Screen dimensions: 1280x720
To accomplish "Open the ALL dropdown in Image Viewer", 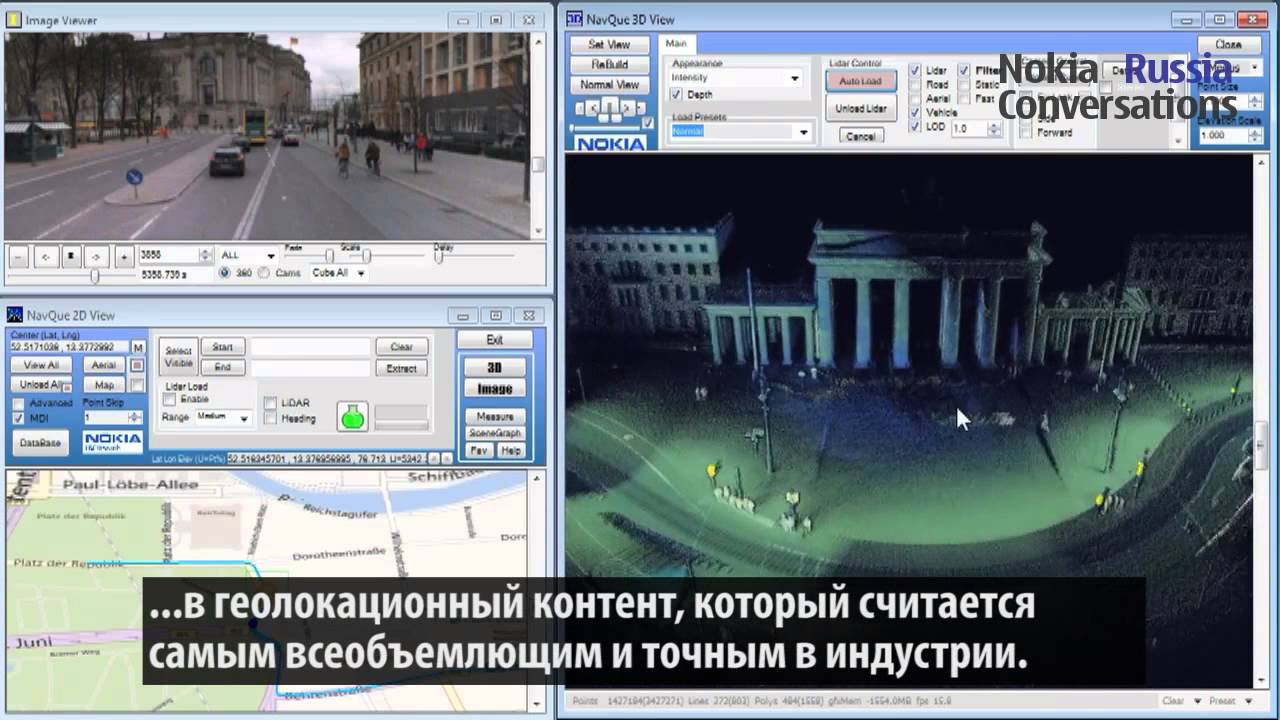I will click(x=247, y=255).
